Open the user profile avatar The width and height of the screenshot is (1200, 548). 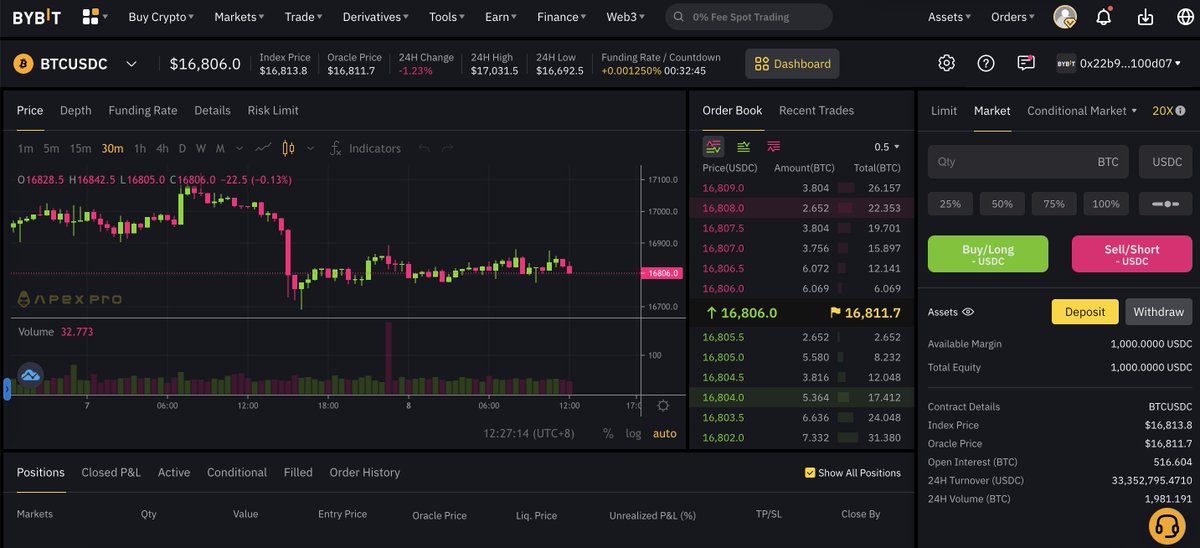click(x=1065, y=17)
